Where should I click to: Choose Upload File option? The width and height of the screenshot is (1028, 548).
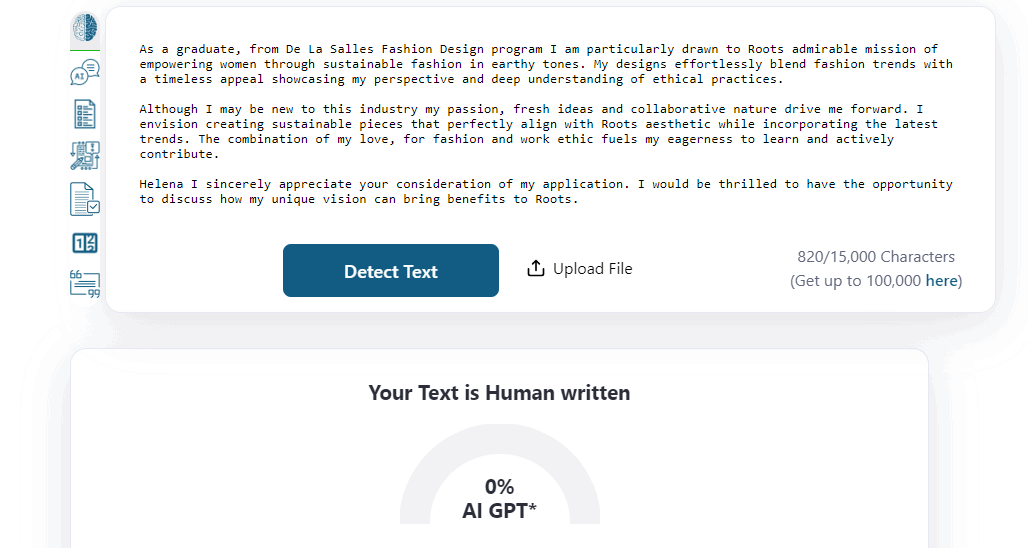click(x=580, y=269)
